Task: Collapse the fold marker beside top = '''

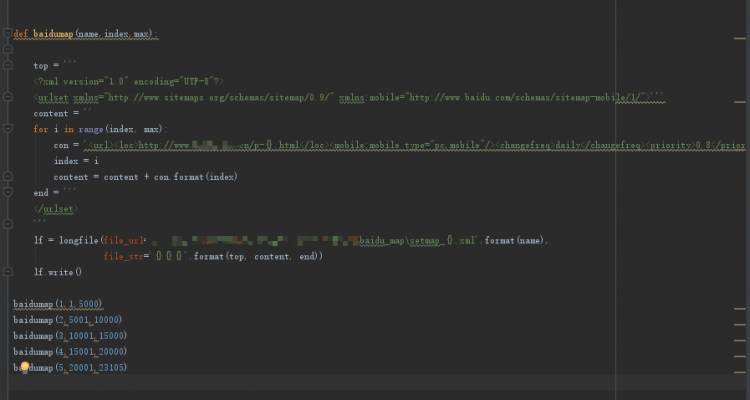Action: pyautogui.click(x=7, y=66)
